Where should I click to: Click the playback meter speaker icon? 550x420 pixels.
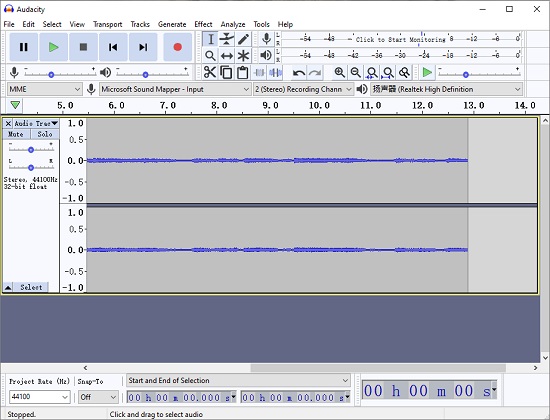[267, 55]
